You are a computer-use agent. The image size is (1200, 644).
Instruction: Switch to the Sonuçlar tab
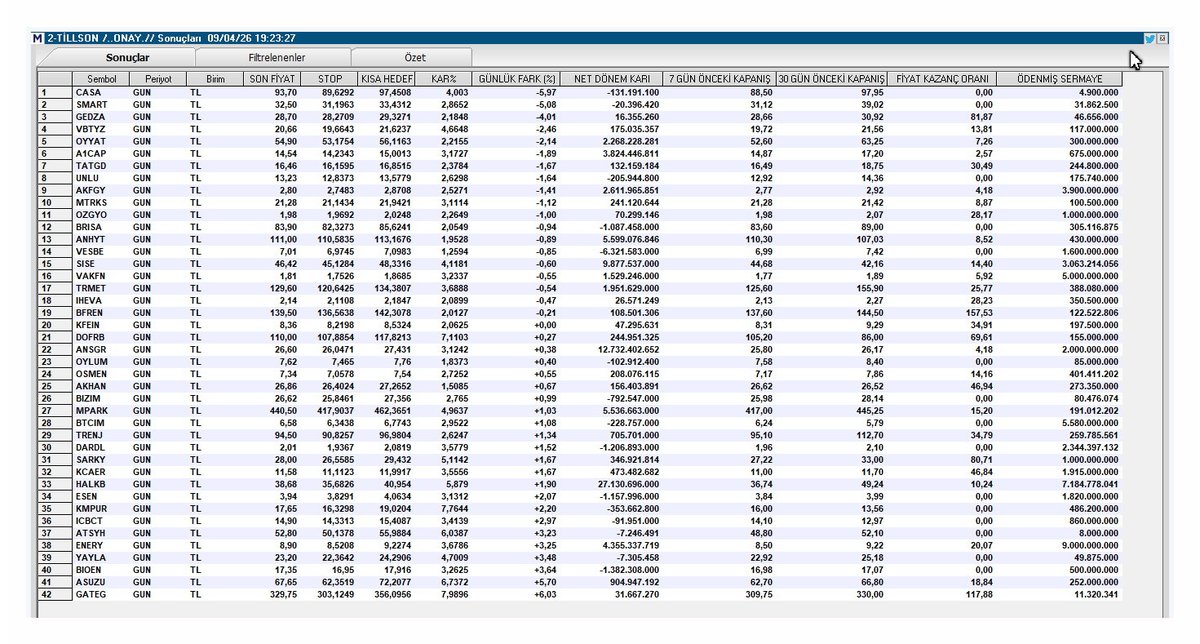(x=127, y=58)
